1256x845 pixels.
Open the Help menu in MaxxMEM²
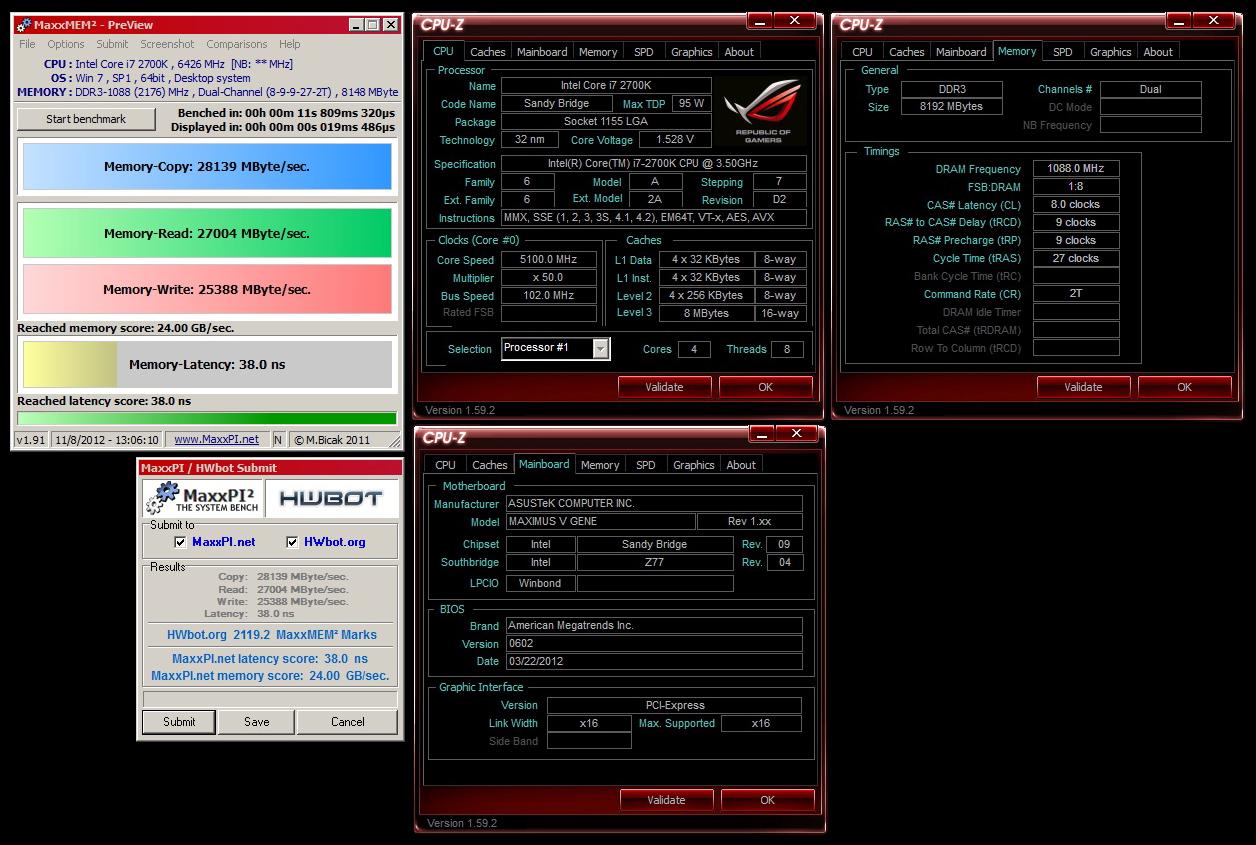point(289,44)
